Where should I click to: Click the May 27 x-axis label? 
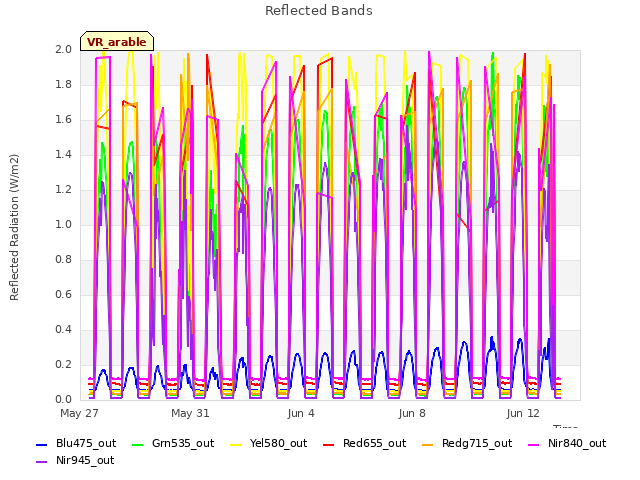79,413
